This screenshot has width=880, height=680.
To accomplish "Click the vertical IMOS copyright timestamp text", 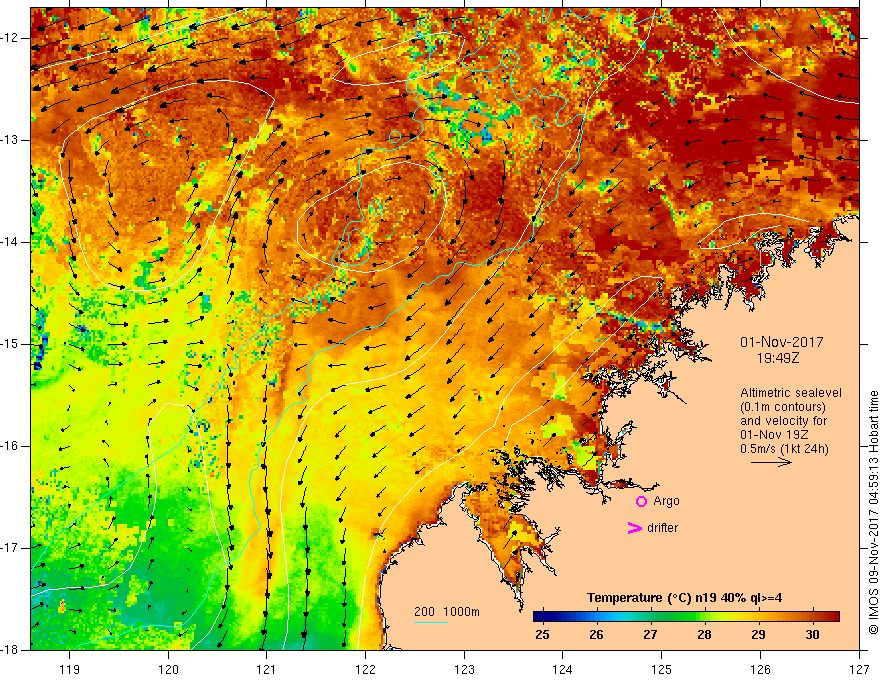I will pos(873,513).
